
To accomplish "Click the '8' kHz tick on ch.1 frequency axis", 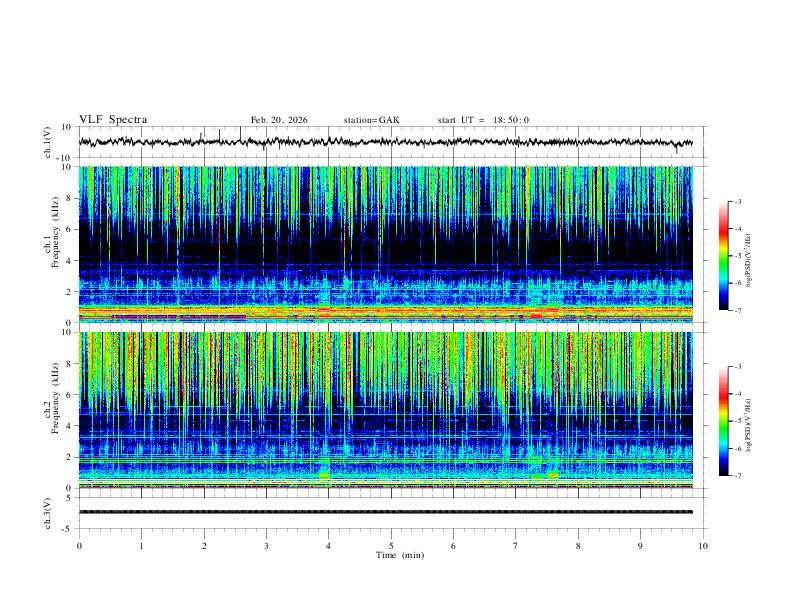I will coord(70,198).
